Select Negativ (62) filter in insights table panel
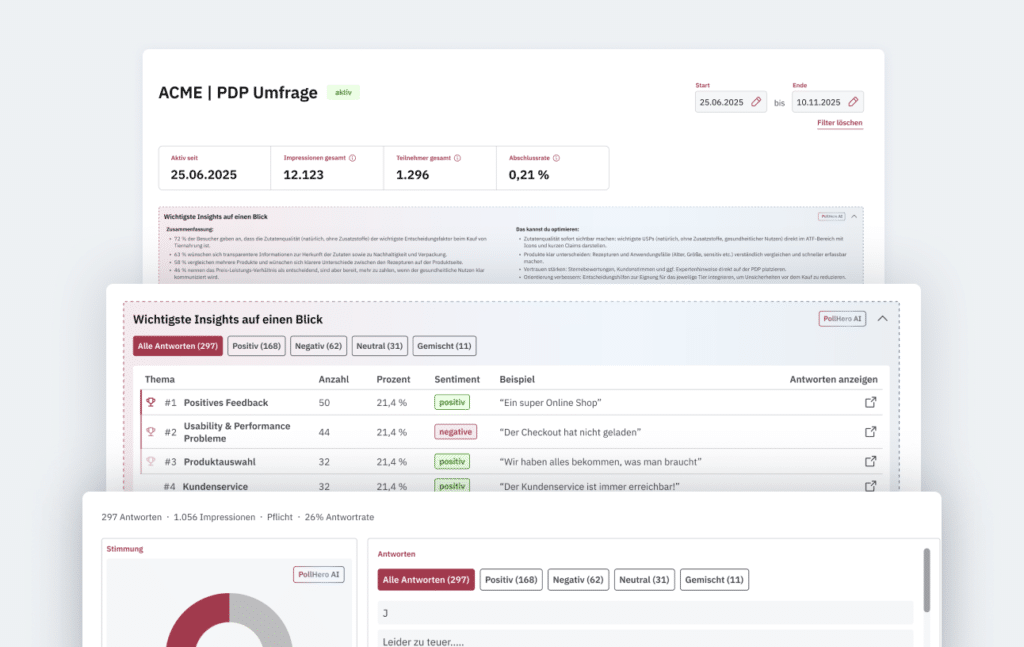1024x647 pixels. pos(318,346)
